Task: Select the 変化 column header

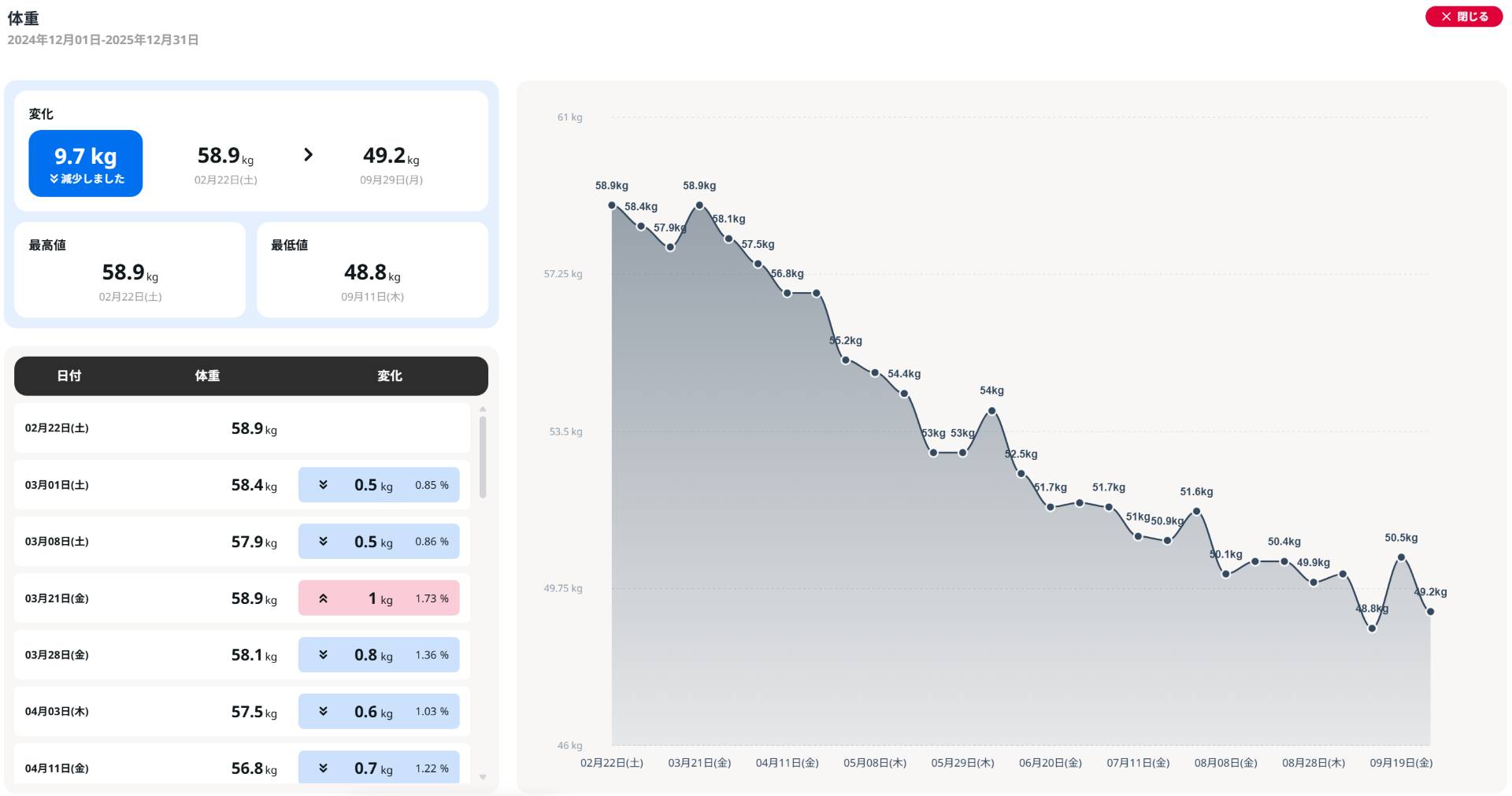Action: 390,376
